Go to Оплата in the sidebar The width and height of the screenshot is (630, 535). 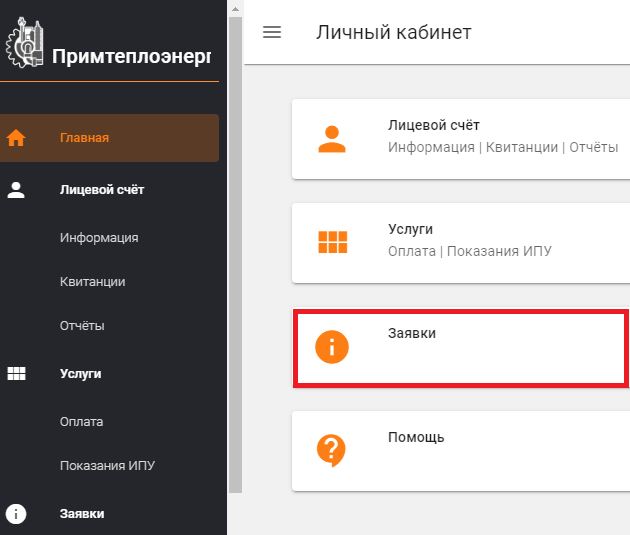click(x=82, y=422)
